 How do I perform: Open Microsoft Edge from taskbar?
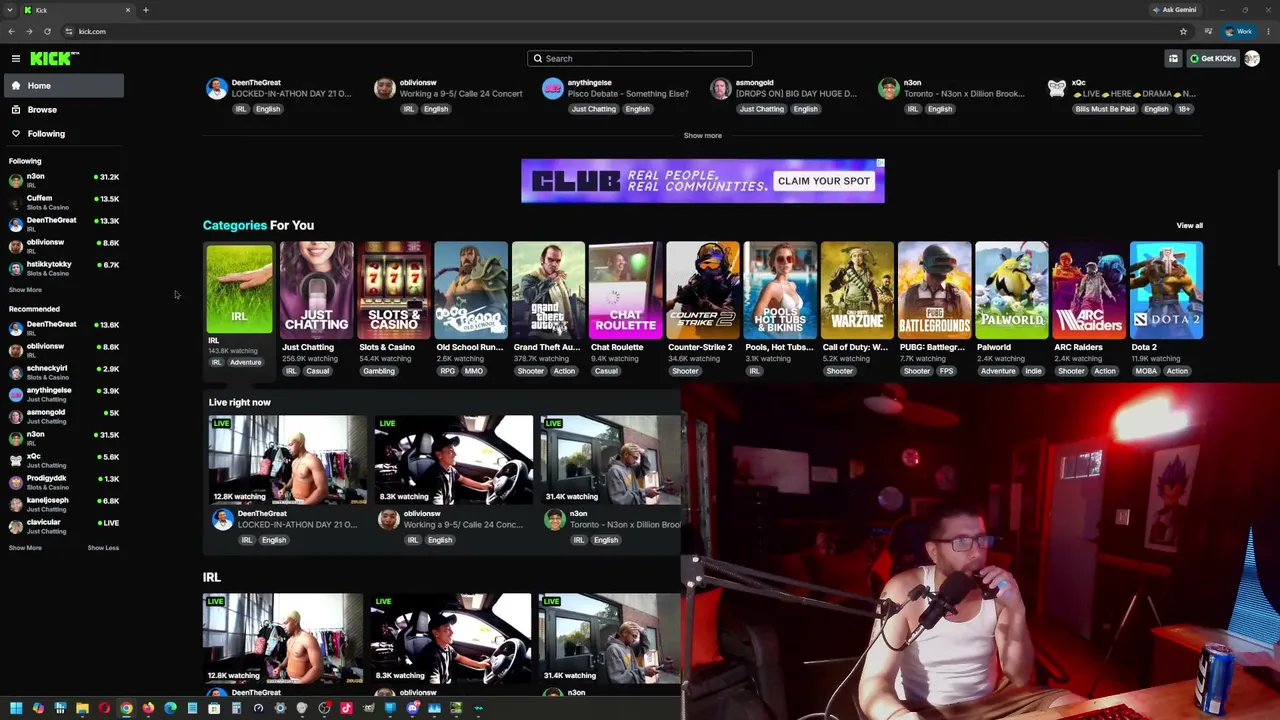coord(170,709)
